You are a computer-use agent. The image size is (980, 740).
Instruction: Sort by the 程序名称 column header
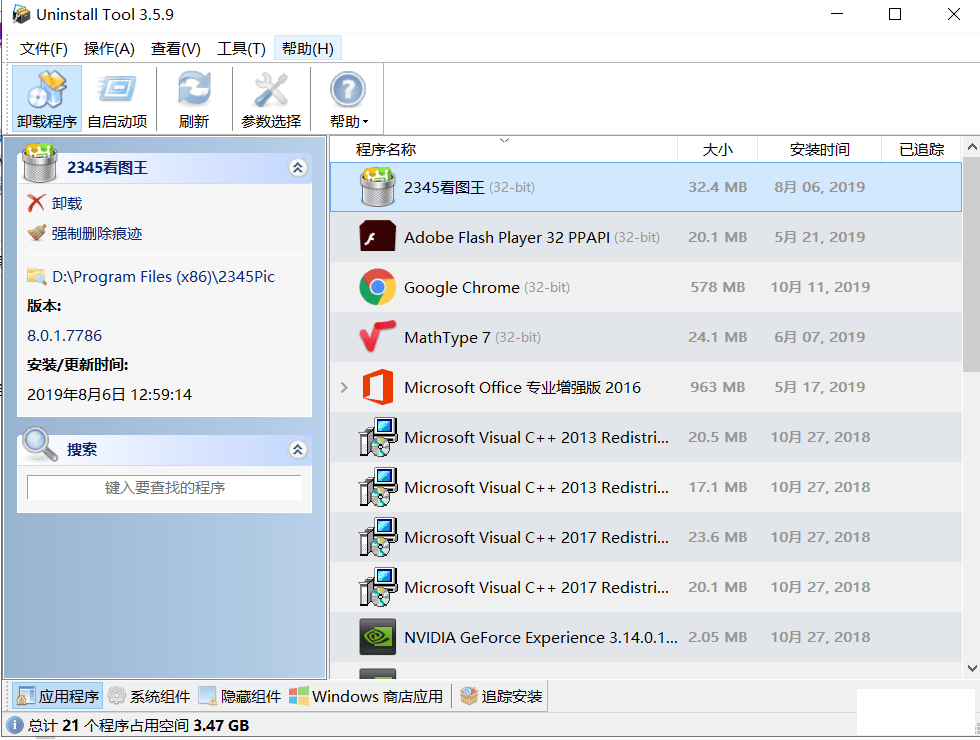coord(504,149)
